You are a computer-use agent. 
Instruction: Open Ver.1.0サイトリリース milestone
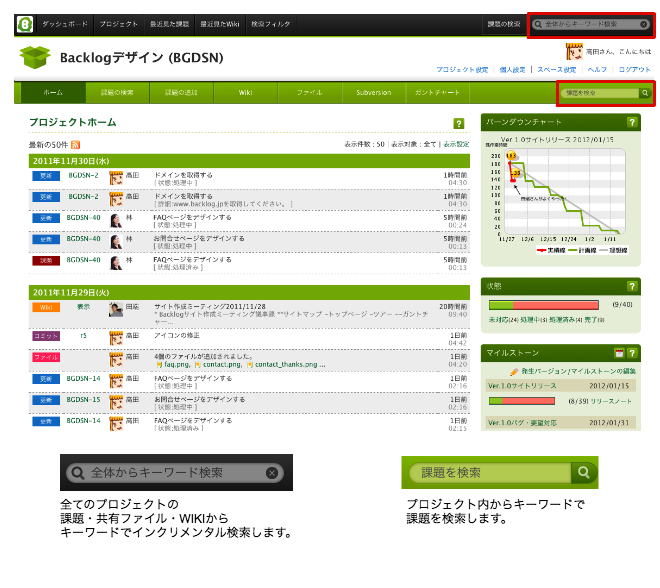click(522, 386)
